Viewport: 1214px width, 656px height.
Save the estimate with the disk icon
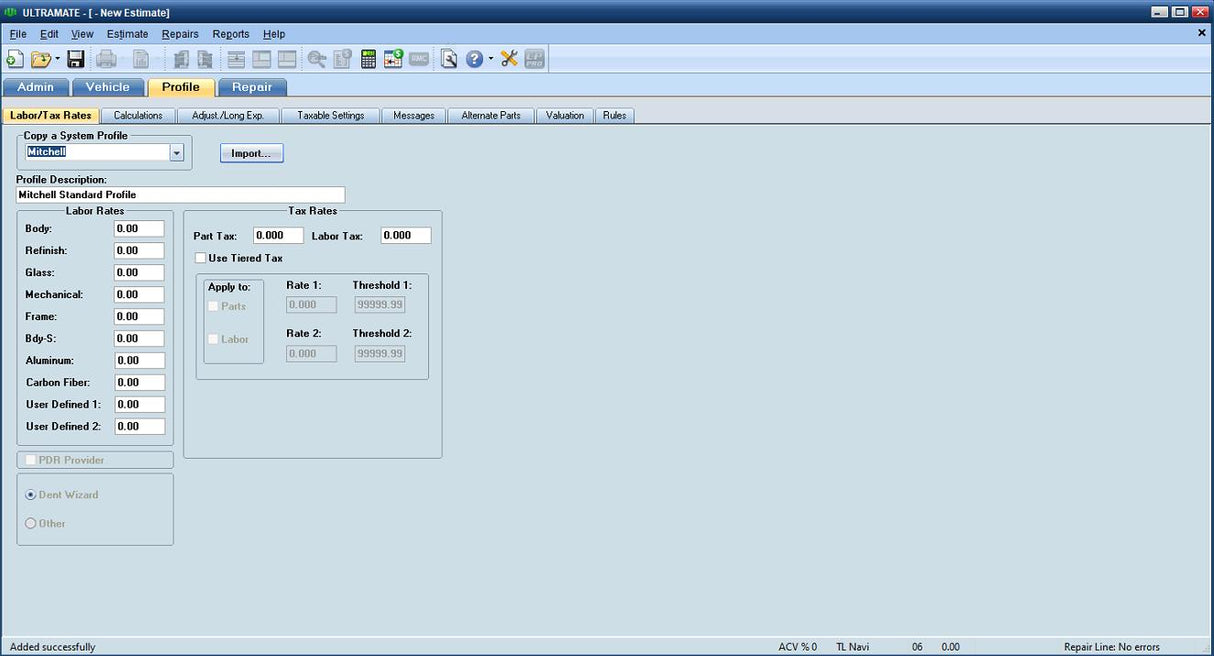pyautogui.click(x=74, y=59)
